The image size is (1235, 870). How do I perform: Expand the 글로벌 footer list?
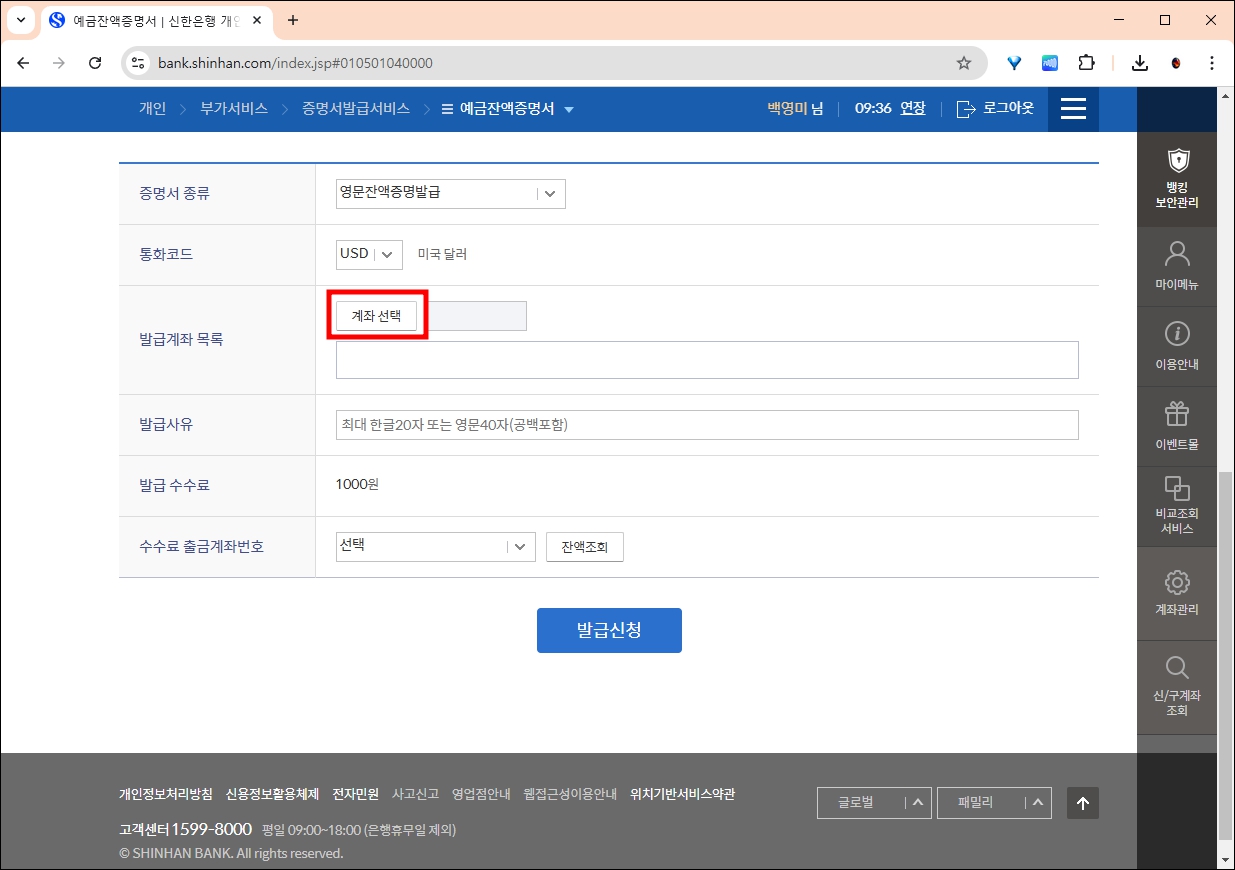874,802
